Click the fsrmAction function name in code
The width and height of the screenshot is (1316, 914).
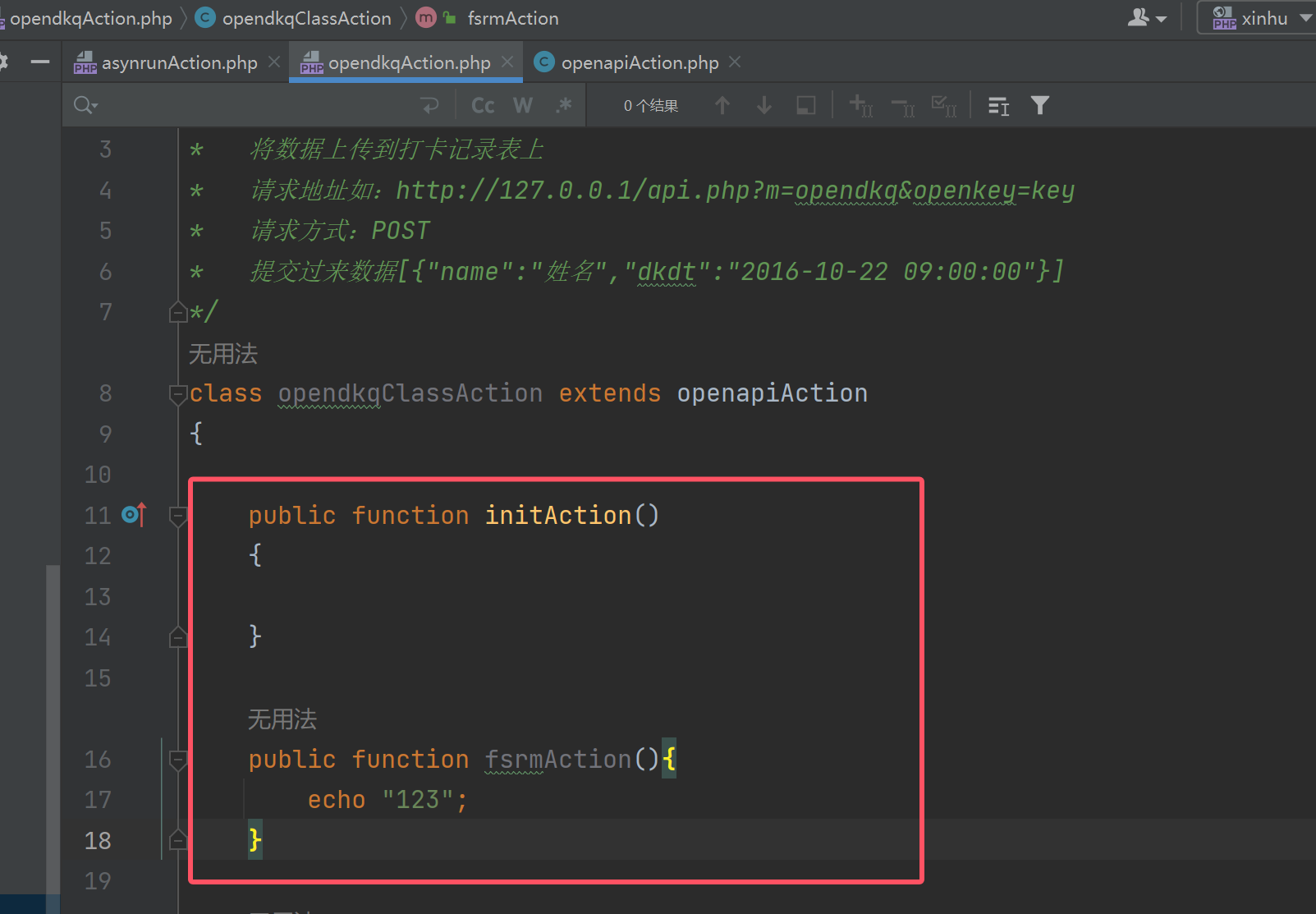coord(557,759)
